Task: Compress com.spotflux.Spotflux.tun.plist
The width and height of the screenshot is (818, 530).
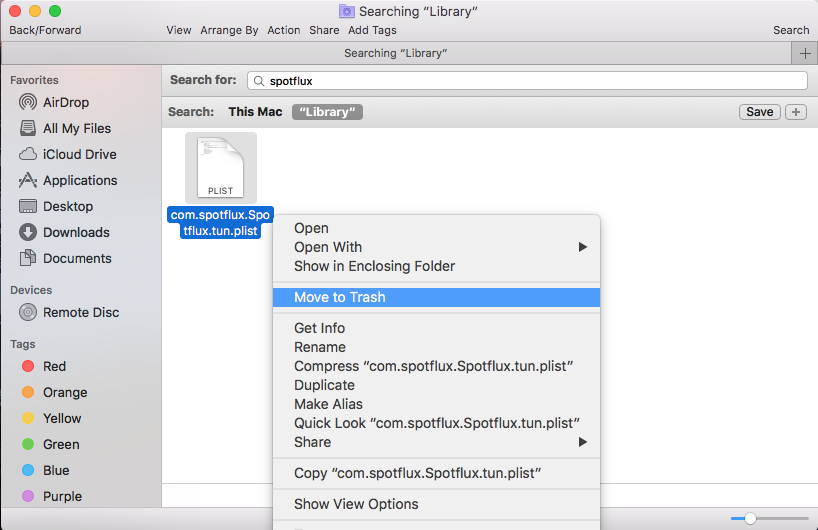Action: pyautogui.click(x=436, y=366)
